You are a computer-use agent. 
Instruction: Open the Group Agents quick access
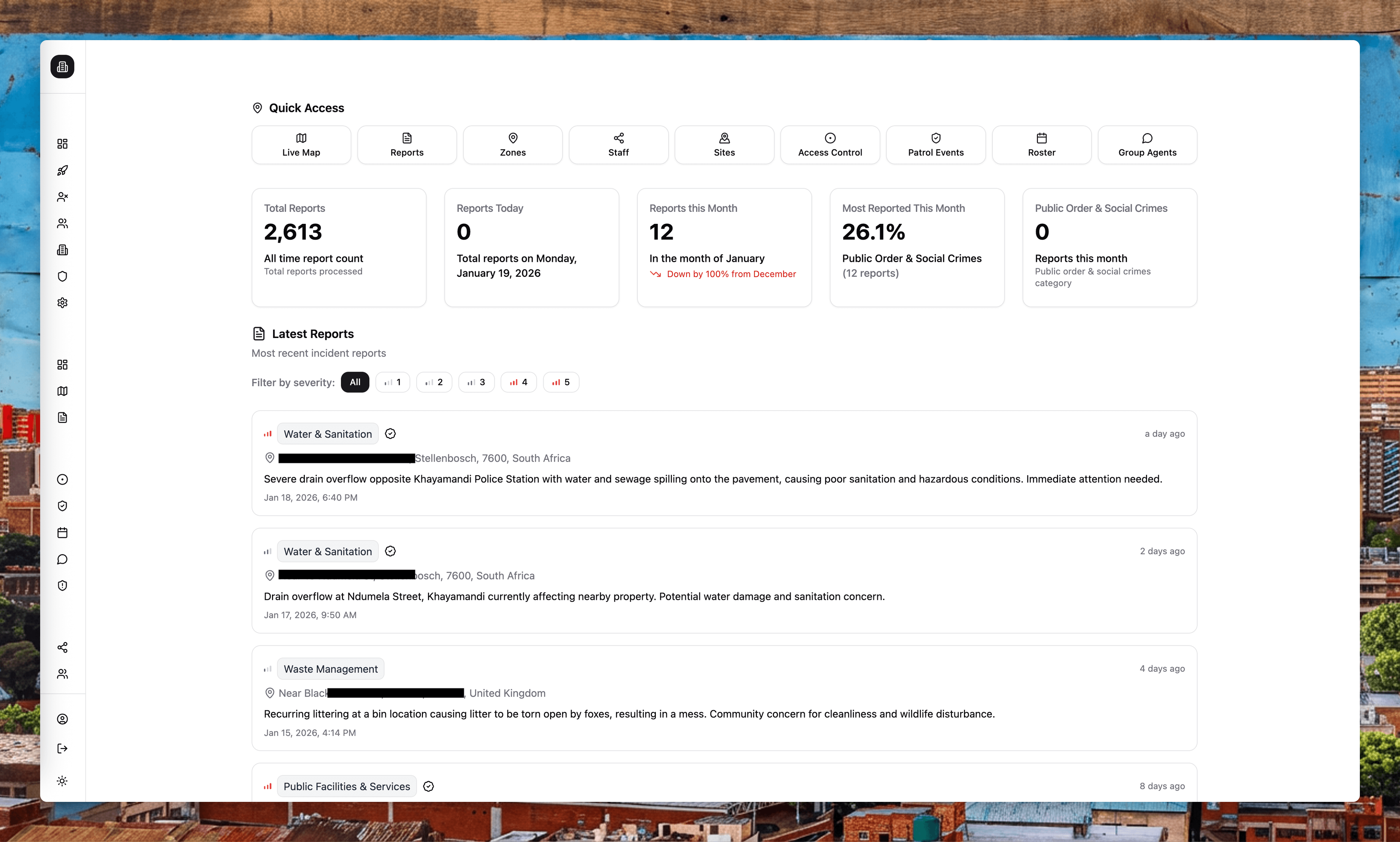[1147, 145]
